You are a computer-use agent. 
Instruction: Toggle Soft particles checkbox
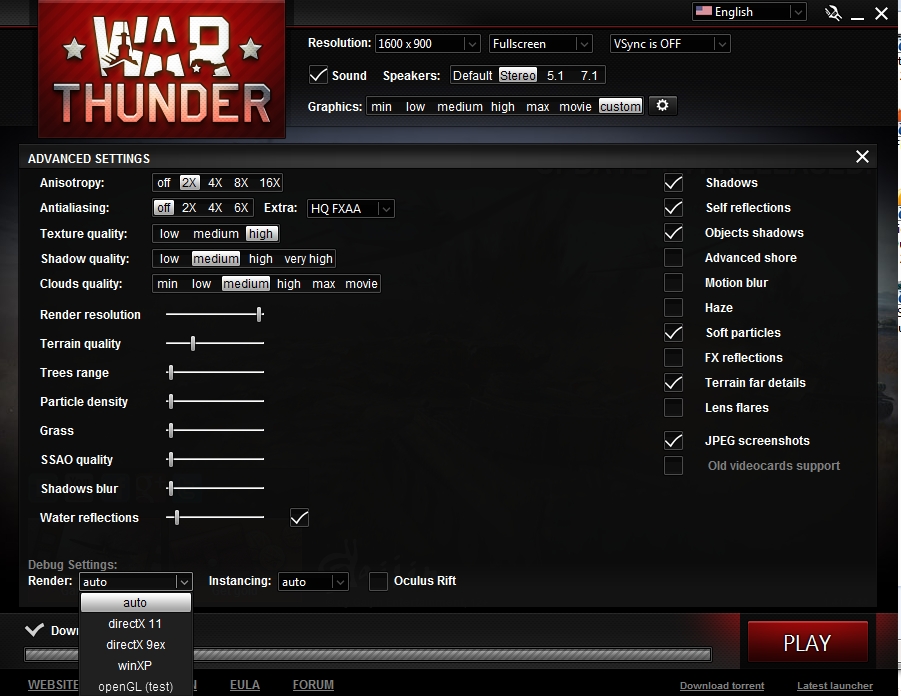[x=673, y=333]
